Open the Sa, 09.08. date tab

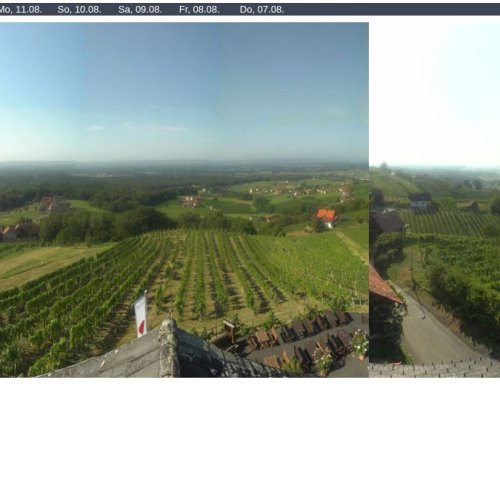140,10
